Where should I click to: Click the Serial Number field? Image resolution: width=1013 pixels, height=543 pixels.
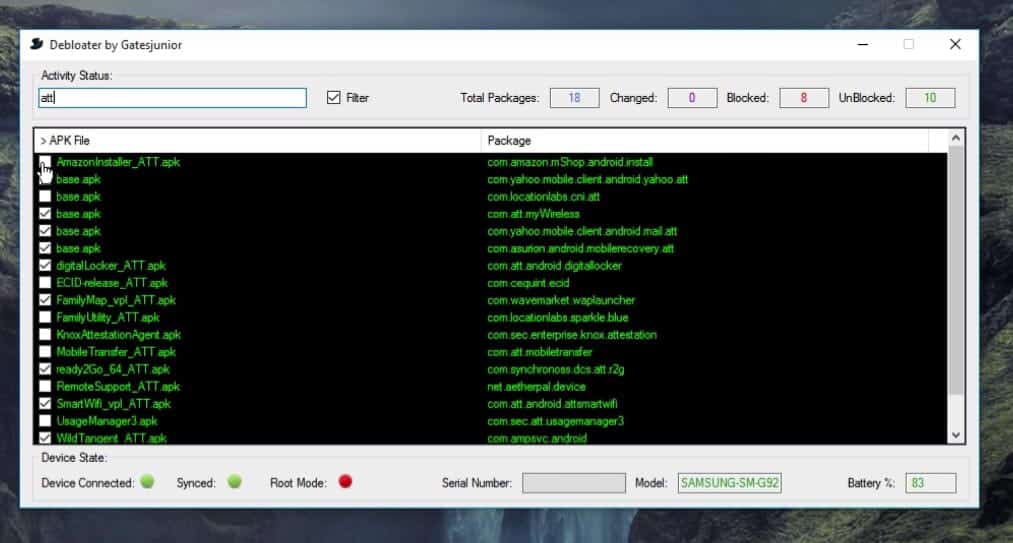coord(574,483)
